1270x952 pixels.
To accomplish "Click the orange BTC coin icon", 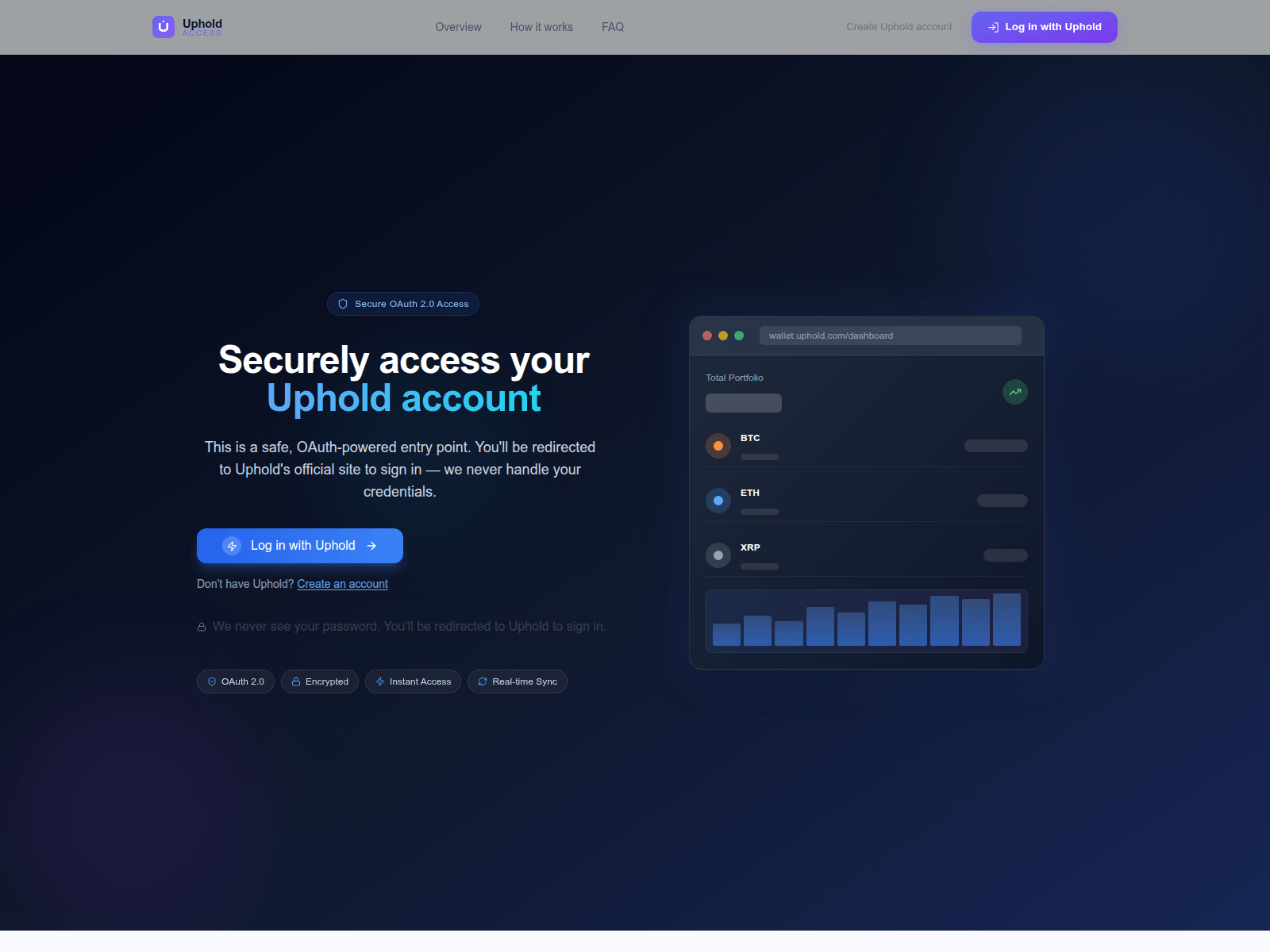I will [x=718, y=446].
